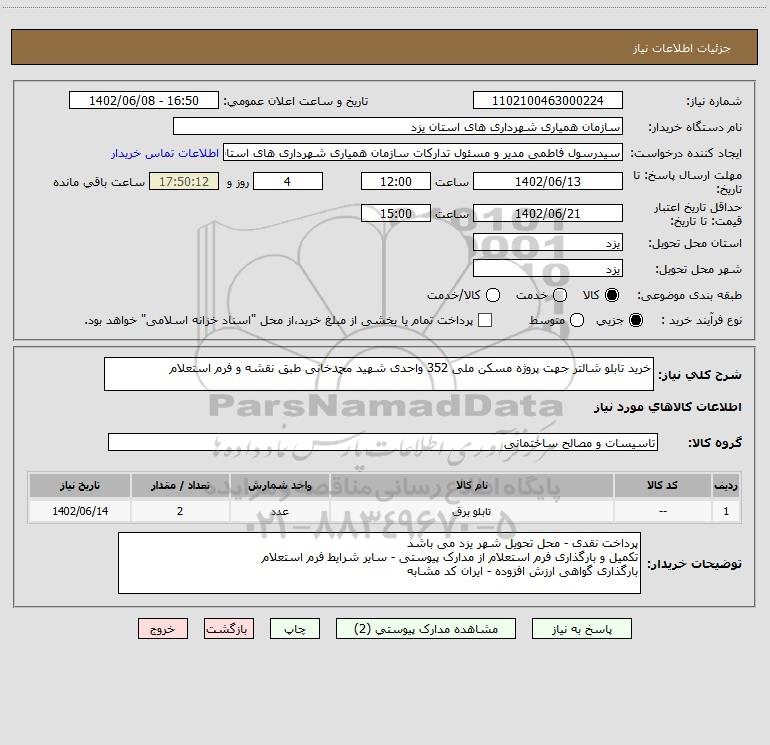Select the متوسط purchase type radio
The height and width of the screenshot is (745, 770).
(x=577, y=320)
